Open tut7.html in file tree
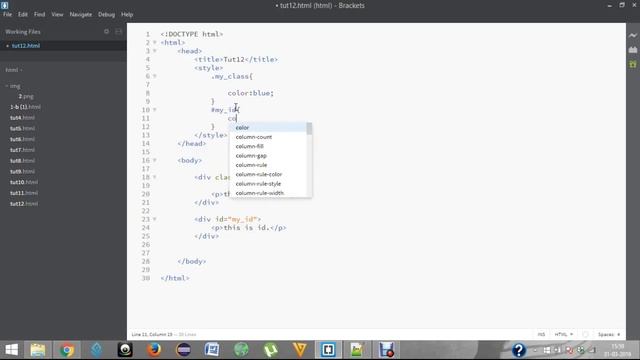This screenshot has height=360, width=640. coord(22,150)
